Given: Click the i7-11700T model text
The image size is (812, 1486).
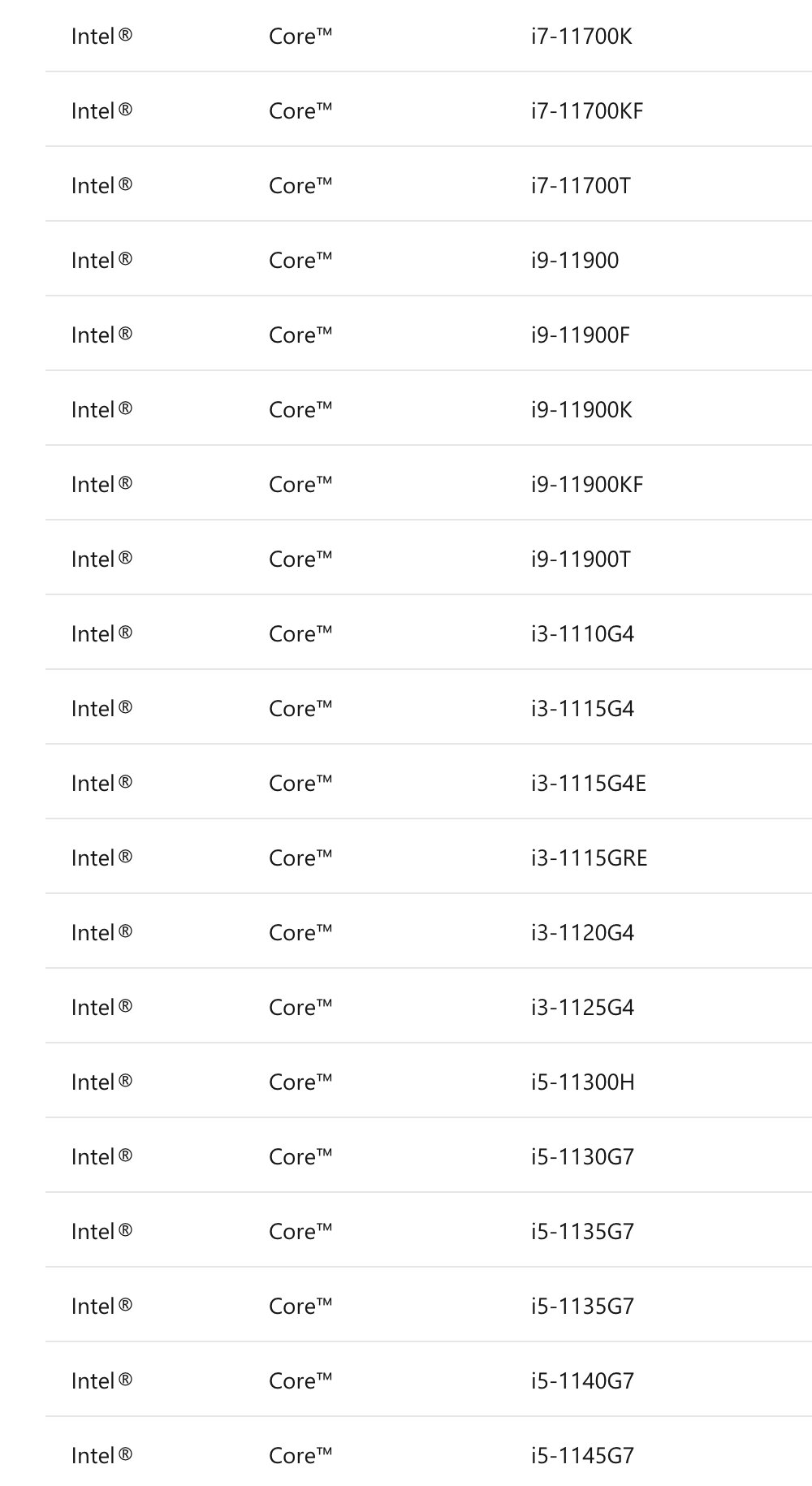Looking at the screenshot, I should 581,186.
